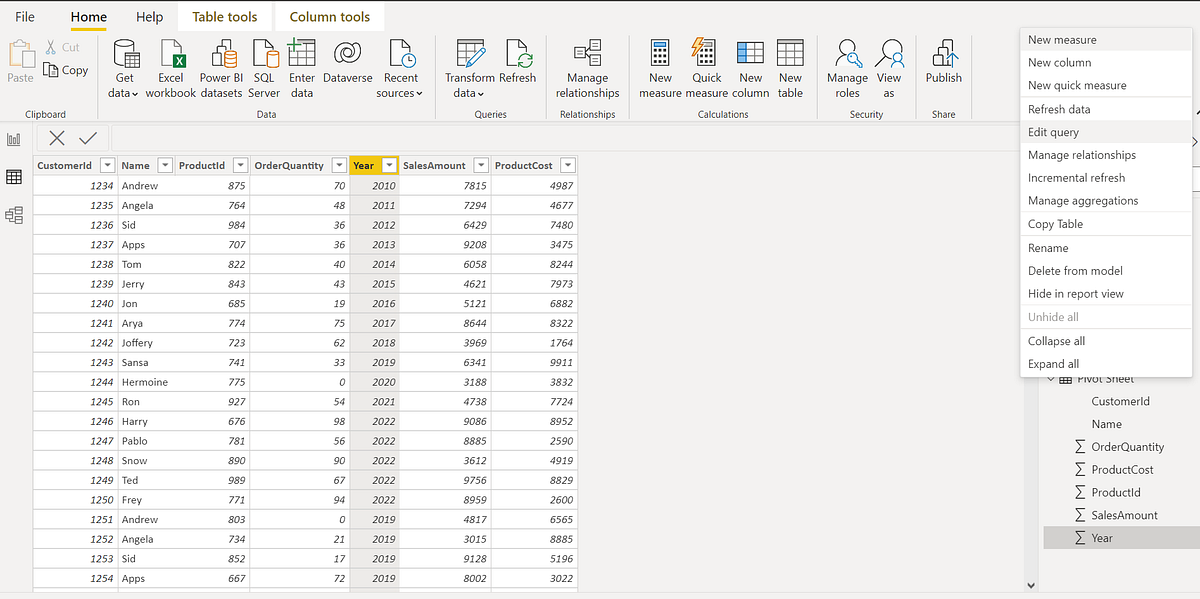1200x599 pixels.
Task: Open the Quick measure tool
Action: (x=705, y=67)
